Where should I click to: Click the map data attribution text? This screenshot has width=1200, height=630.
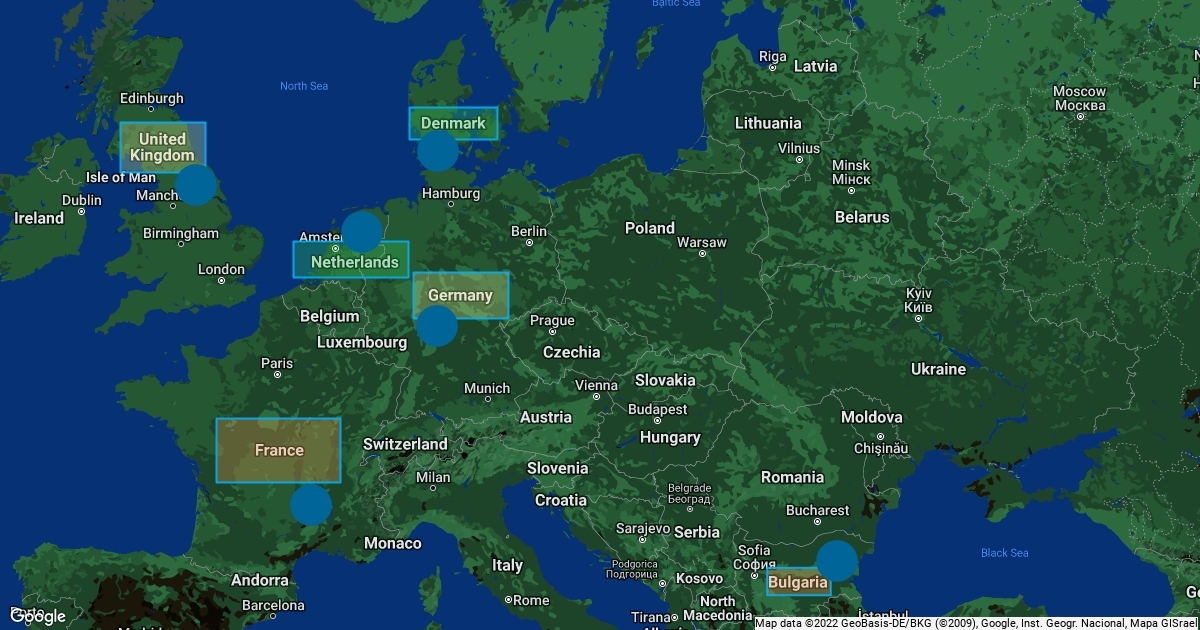coord(976,623)
